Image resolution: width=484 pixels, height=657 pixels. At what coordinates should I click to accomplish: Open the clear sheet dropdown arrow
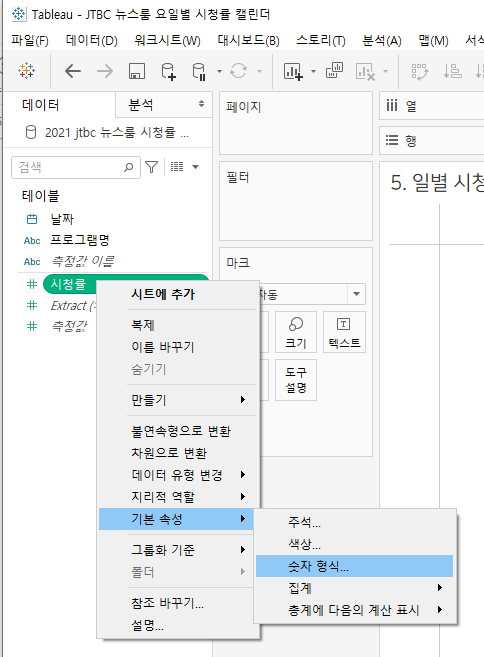tap(385, 71)
